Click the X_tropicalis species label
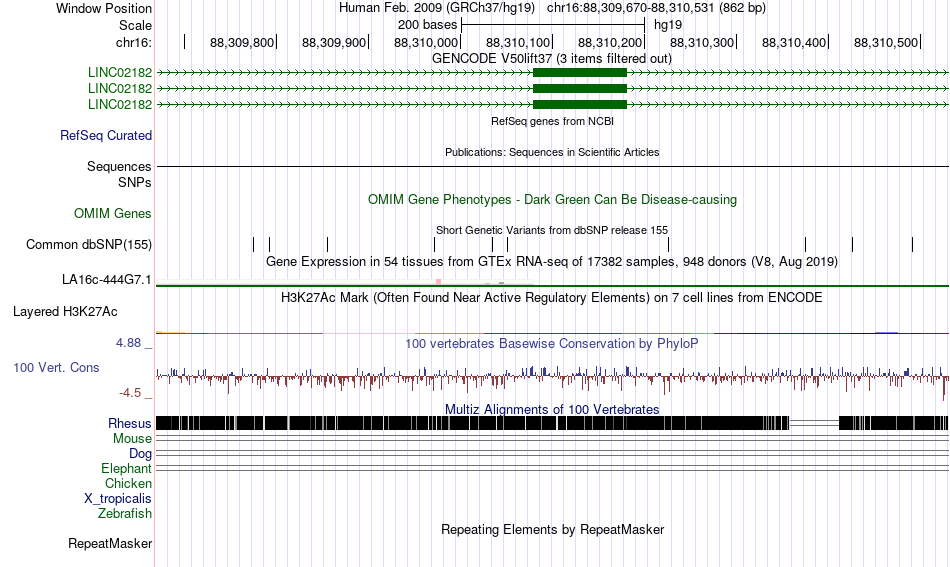 pos(118,499)
